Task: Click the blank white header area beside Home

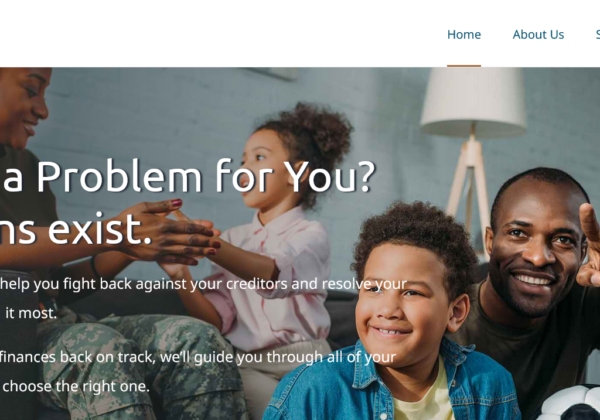Action: [x=222, y=34]
